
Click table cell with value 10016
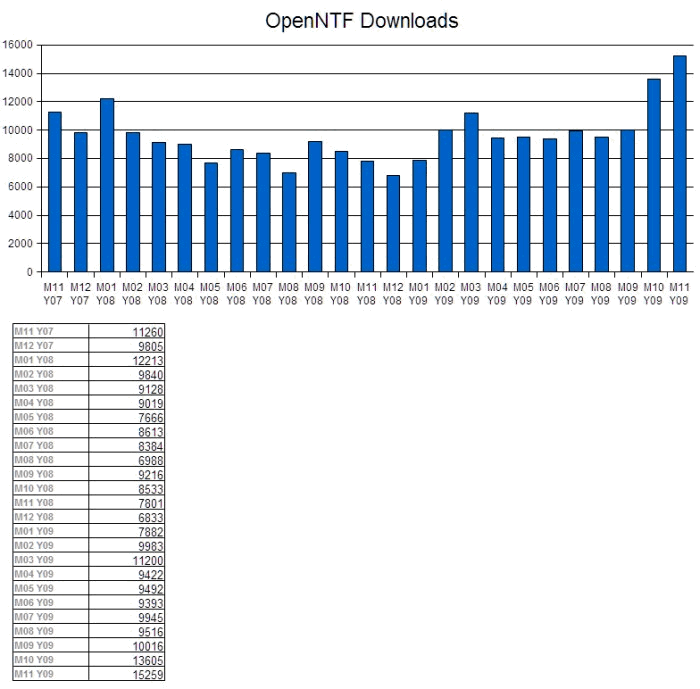(x=126, y=646)
